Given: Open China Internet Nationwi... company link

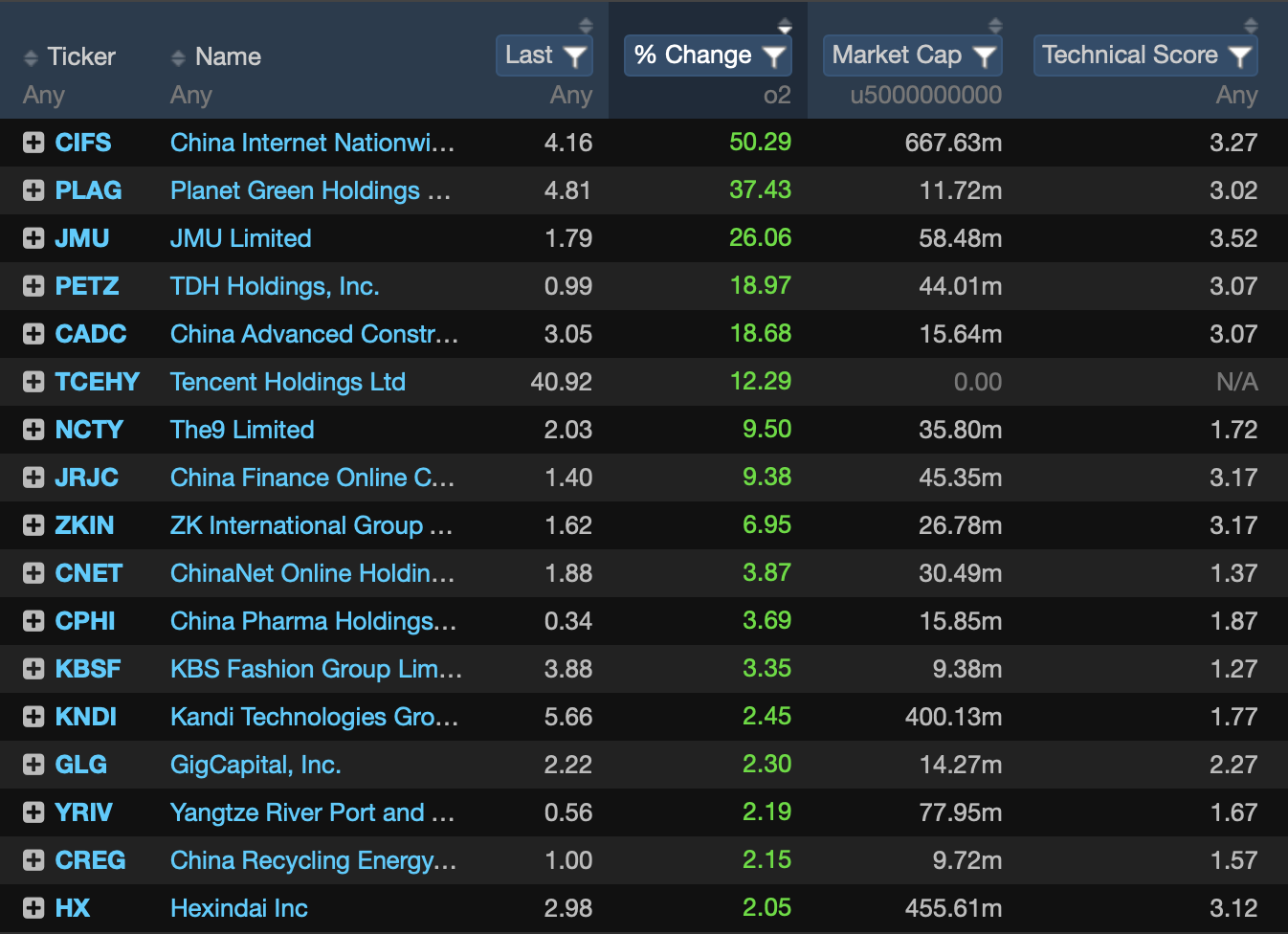Looking at the screenshot, I should (313, 143).
